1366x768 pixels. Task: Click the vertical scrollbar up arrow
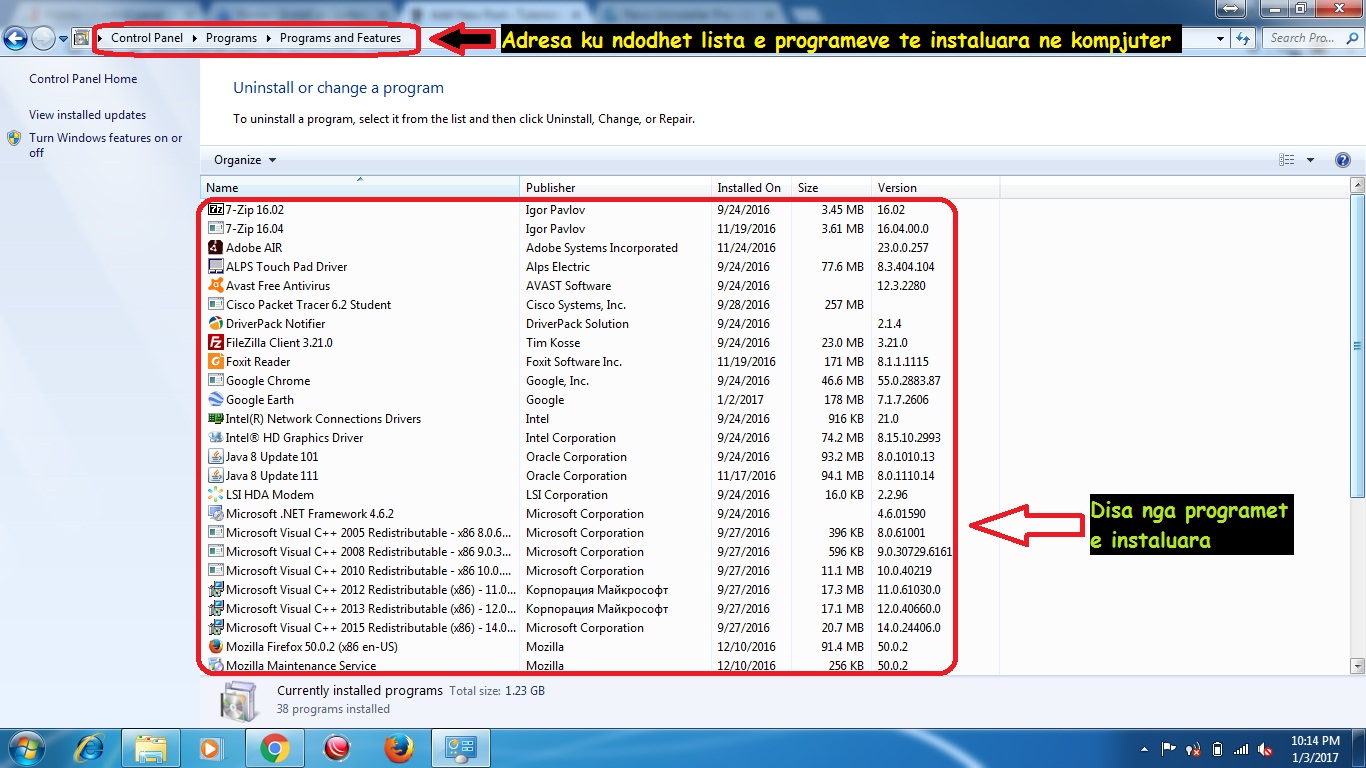click(1357, 186)
